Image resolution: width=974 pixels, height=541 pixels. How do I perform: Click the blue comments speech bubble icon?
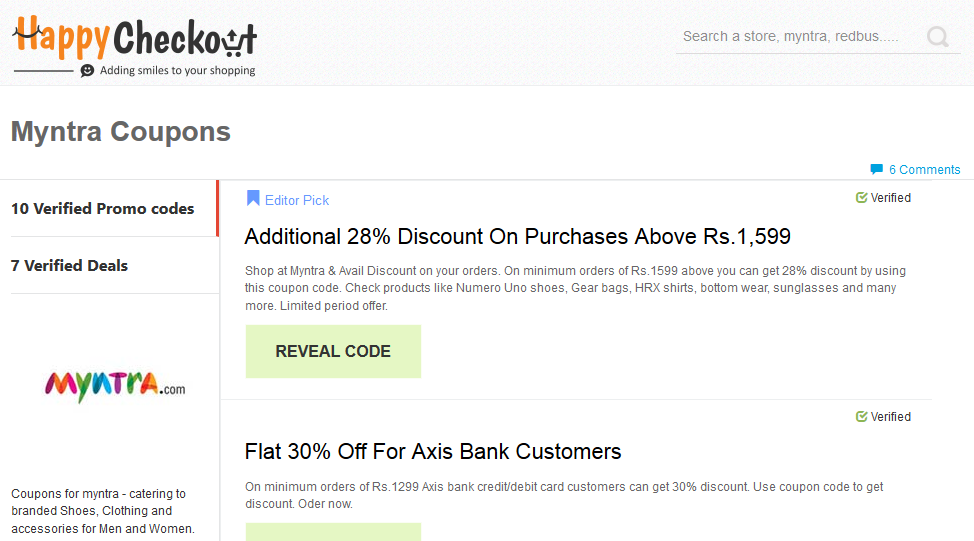(876, 169)
